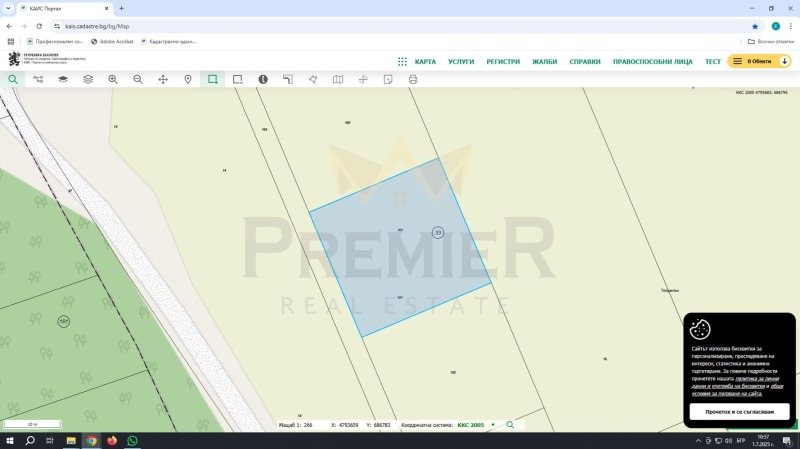Click the print map icon
The image size is (800, 449).
(413, 80)
